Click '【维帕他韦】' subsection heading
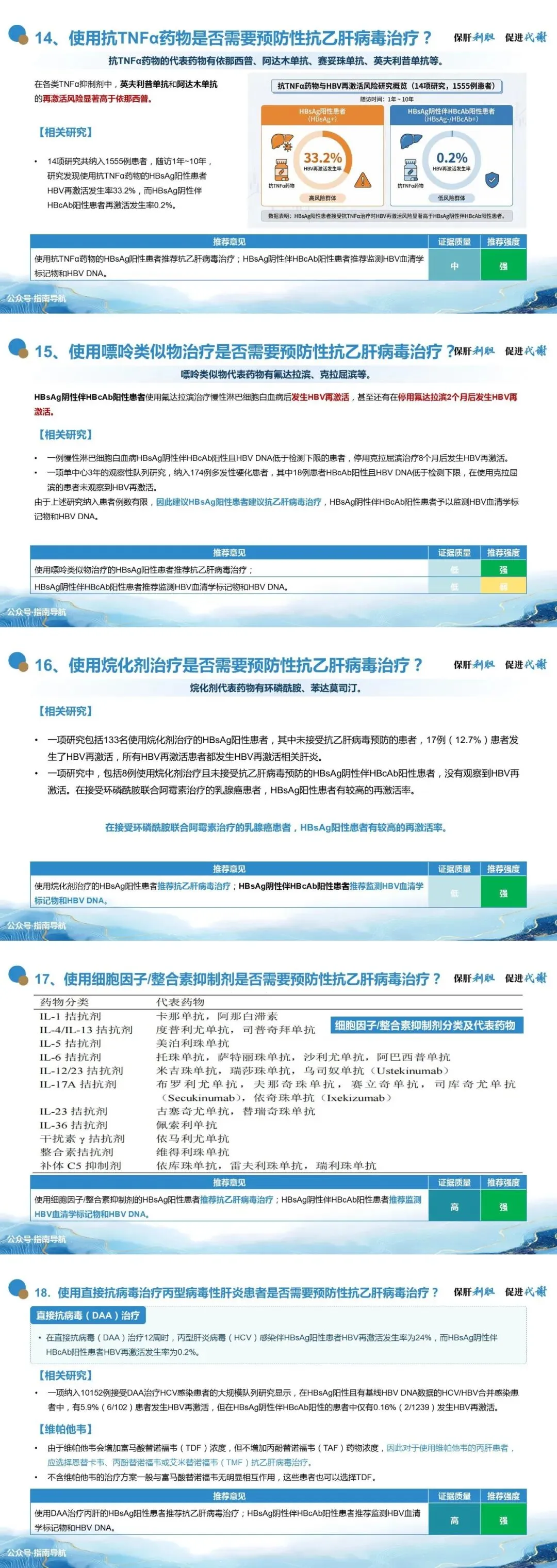 click(x=64, y=1429)
